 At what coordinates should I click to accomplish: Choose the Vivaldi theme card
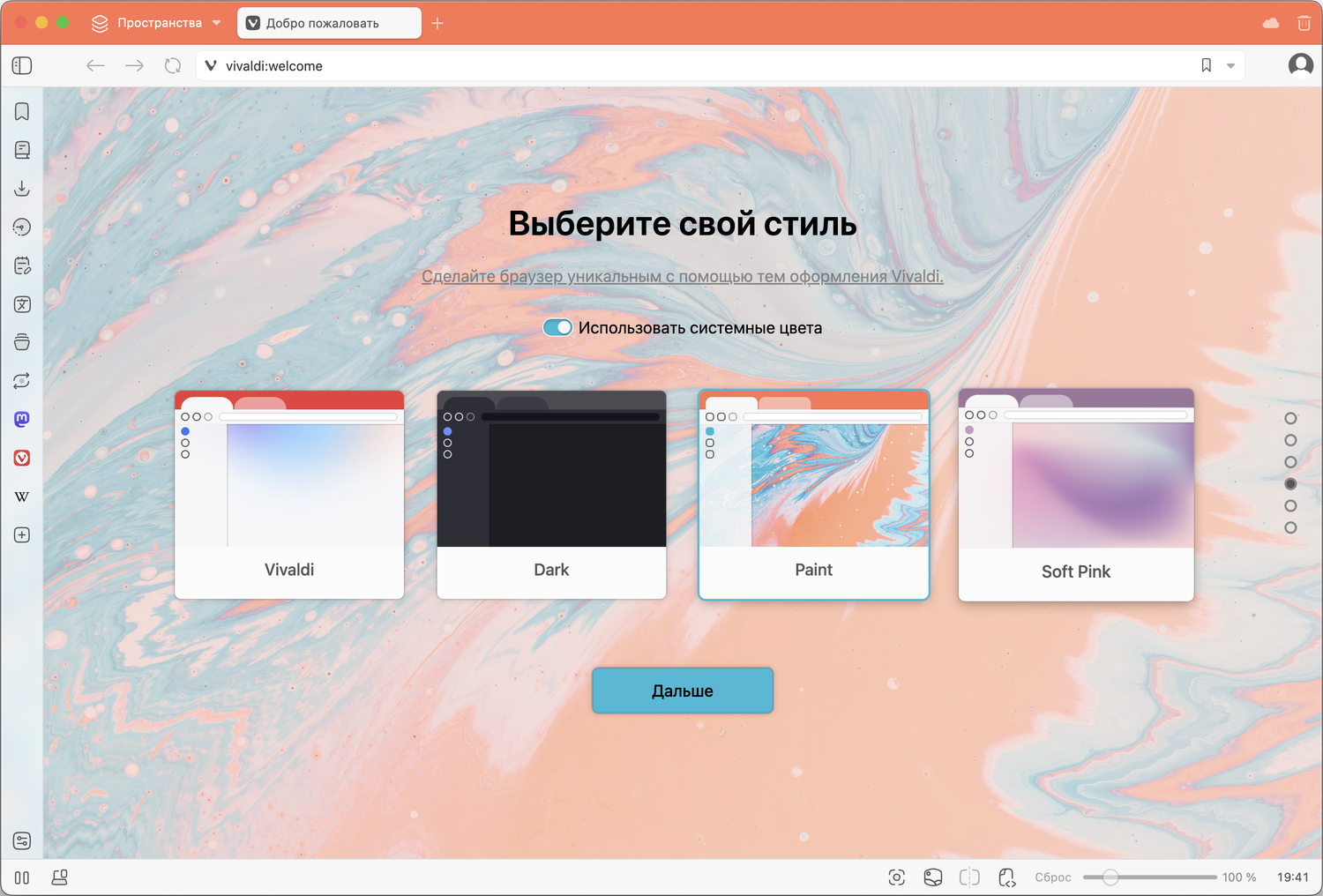pyautogui.click(x=289, y=495)
